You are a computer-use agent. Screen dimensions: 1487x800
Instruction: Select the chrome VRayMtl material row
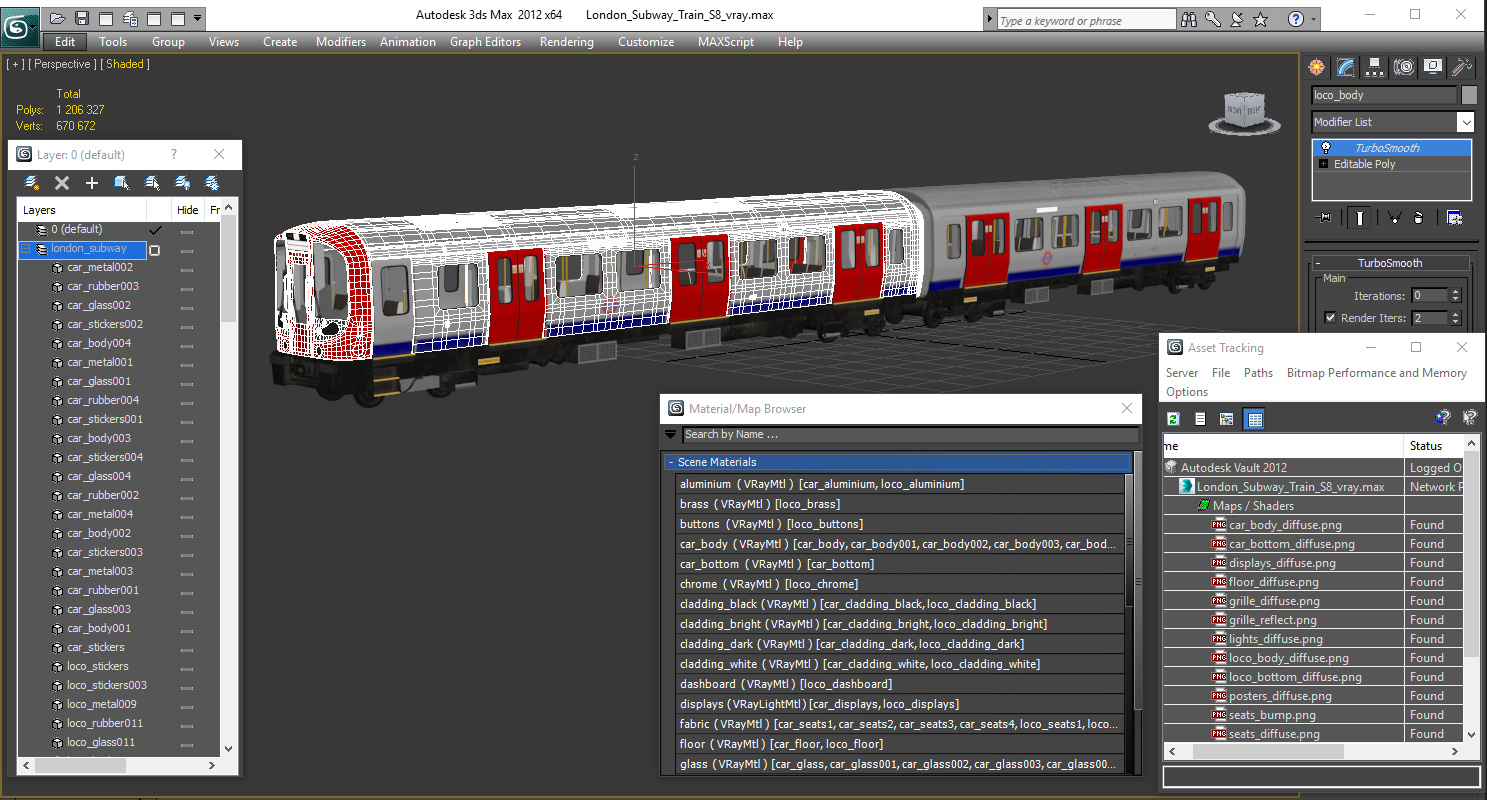point(900,584)
